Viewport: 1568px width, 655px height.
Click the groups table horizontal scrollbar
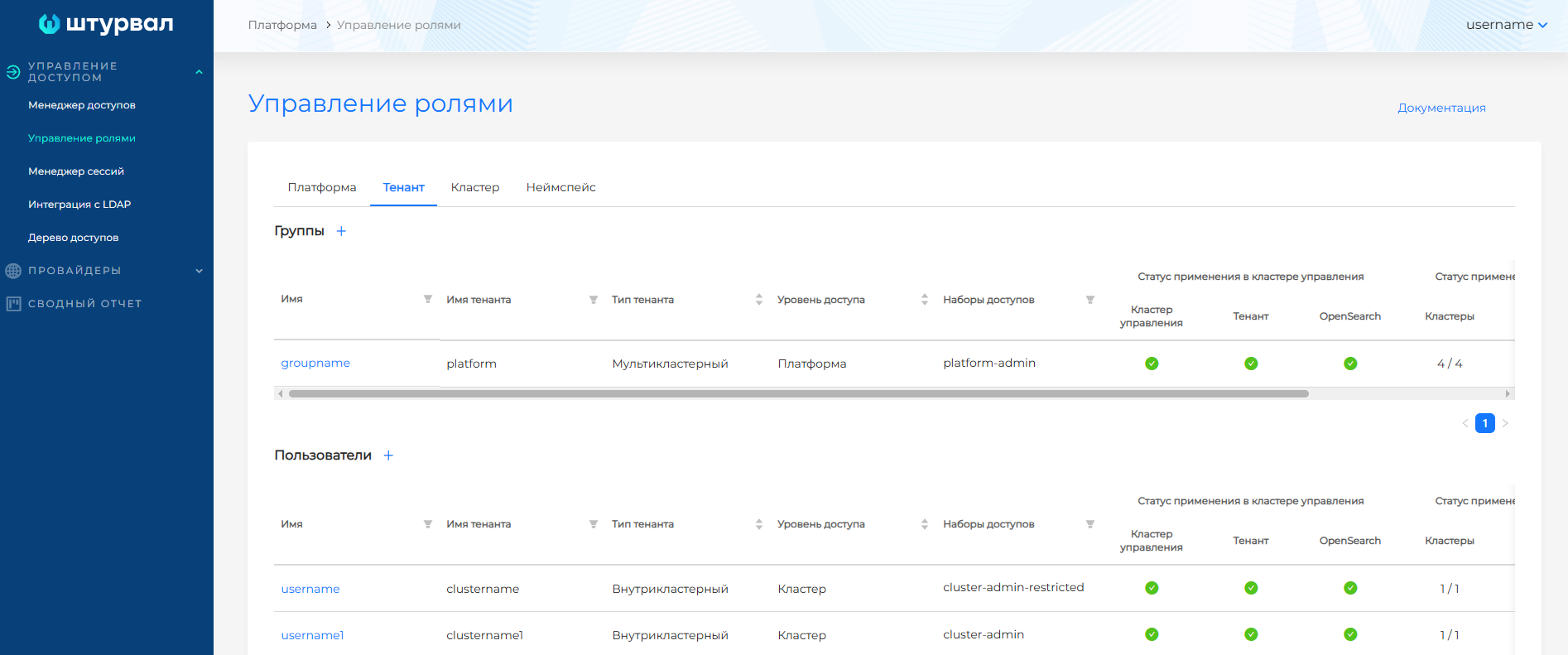[x=798, y=393]
